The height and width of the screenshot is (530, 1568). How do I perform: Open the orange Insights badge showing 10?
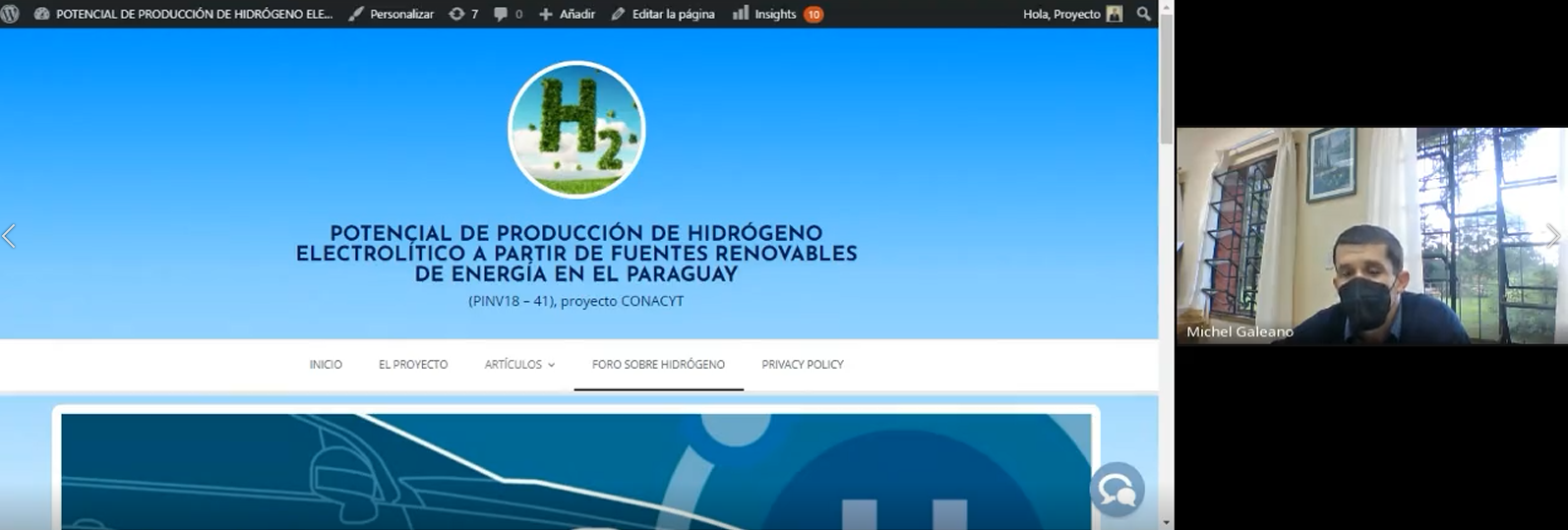pos(814,14)
